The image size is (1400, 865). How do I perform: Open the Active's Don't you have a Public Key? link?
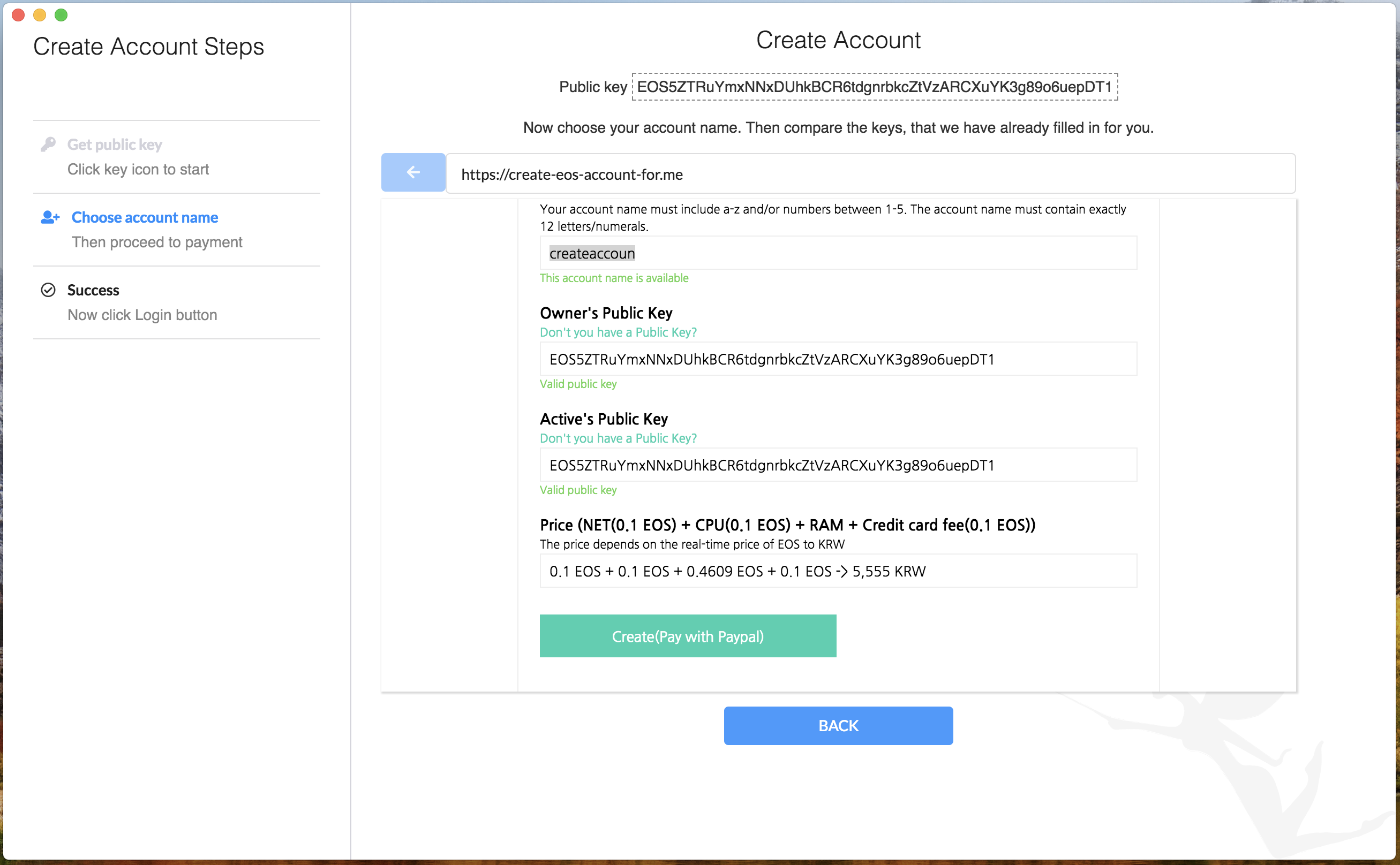(x=618, y=438)
